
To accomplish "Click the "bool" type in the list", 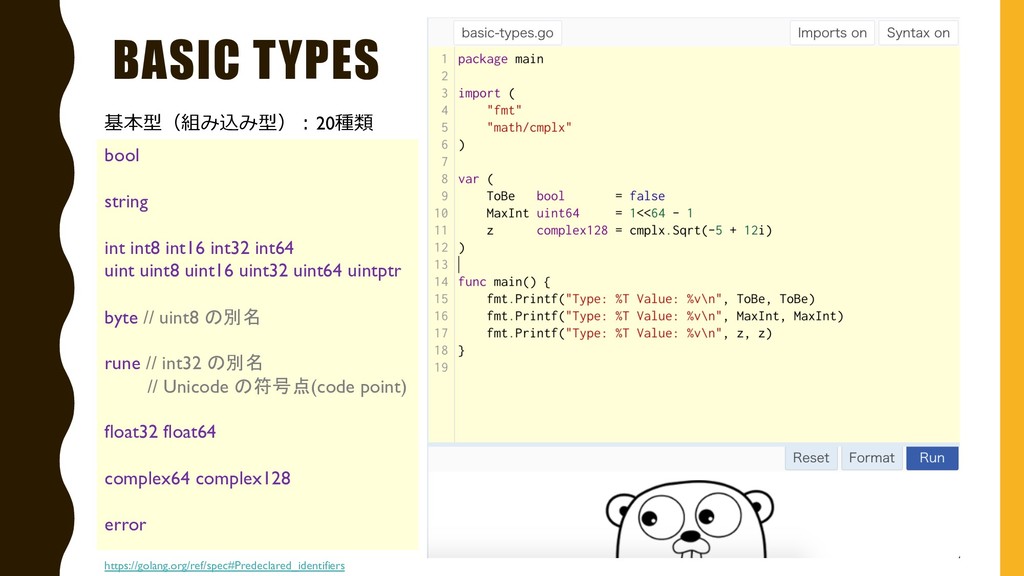I will pos(121,155).
